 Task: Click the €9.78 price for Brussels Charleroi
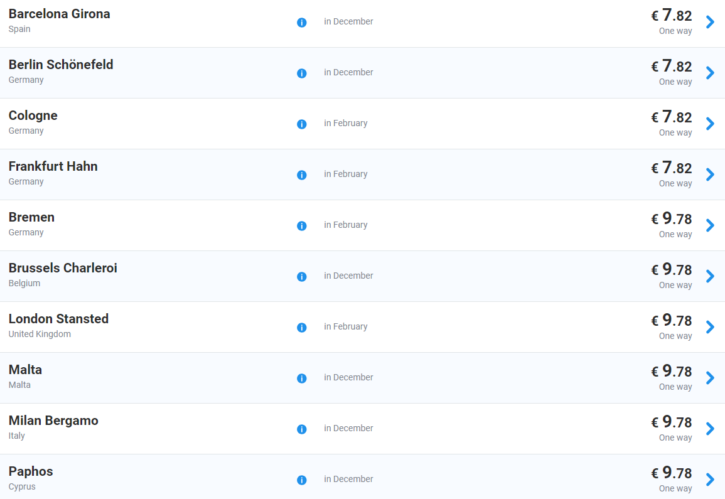click(671, 270)
